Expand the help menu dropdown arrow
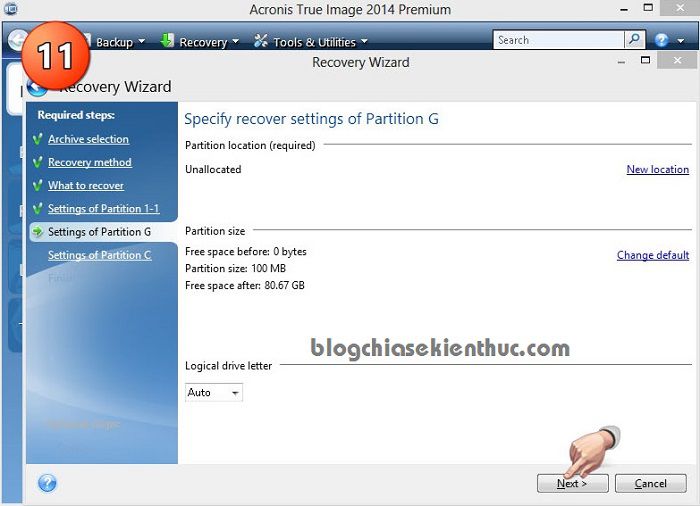 click(x=680, y=42)
